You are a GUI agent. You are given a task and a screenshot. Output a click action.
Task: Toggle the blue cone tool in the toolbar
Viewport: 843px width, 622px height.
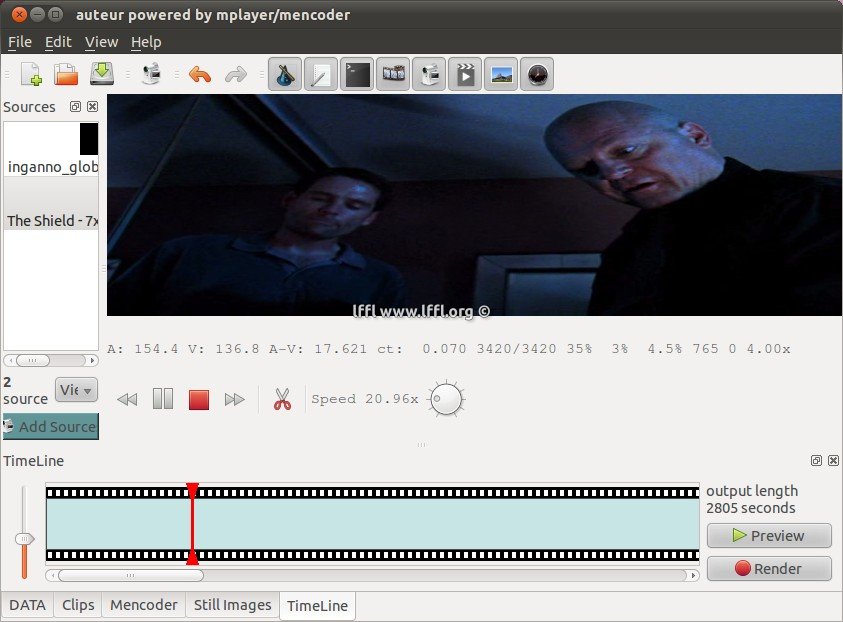tap(285, 74)
